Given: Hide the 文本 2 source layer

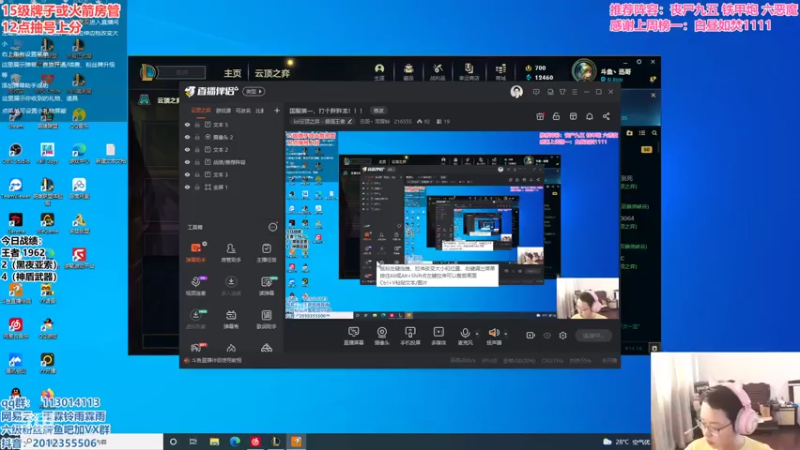Looking at the screenshot, I should pos(187,149).
